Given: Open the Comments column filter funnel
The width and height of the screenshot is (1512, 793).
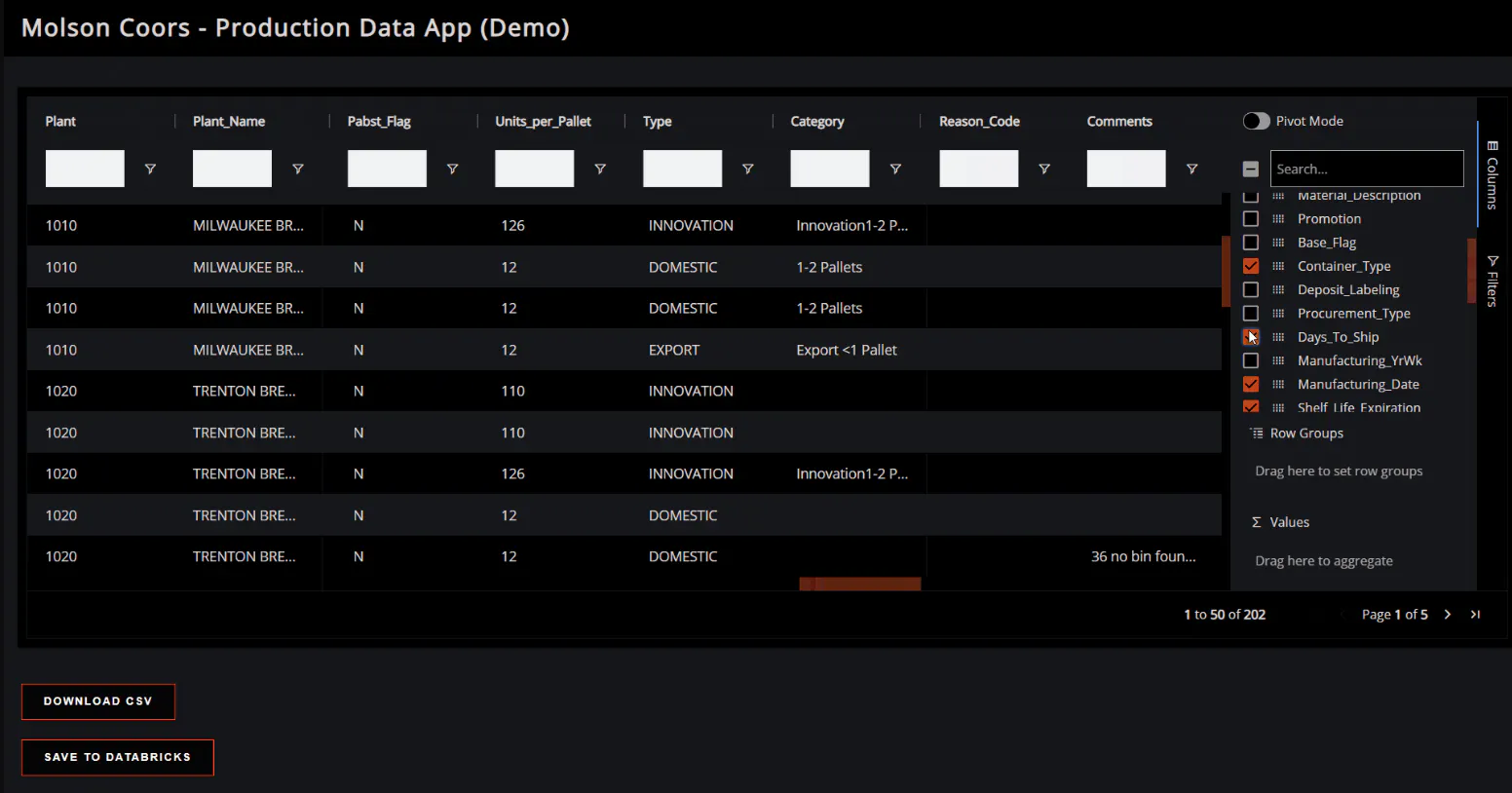Looking at the screenshot, I should point(1191,169).
